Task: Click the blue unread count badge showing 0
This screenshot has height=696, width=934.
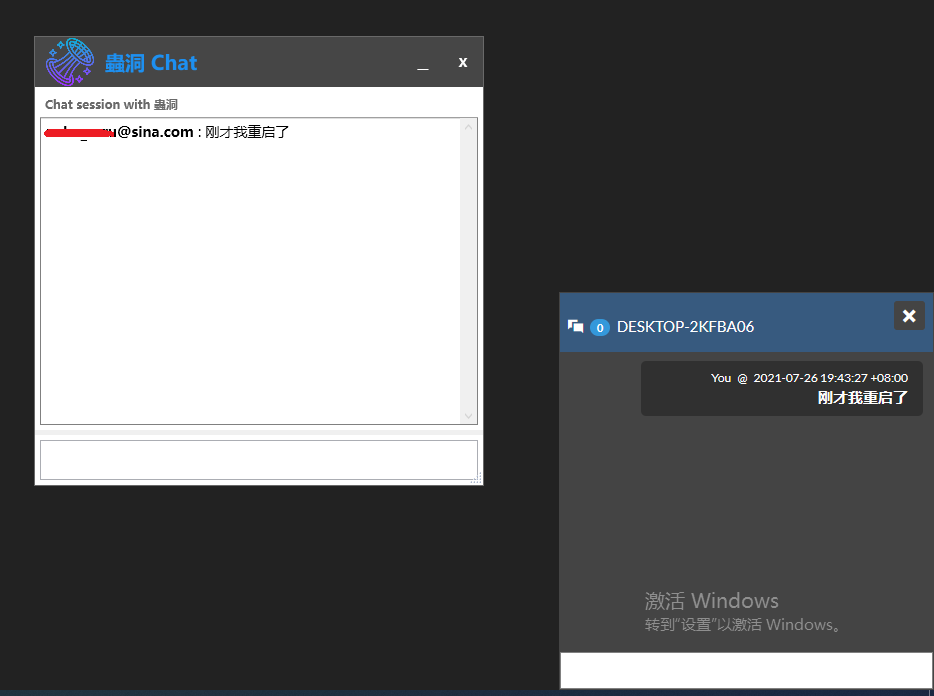Action: (x=600, y=327)
